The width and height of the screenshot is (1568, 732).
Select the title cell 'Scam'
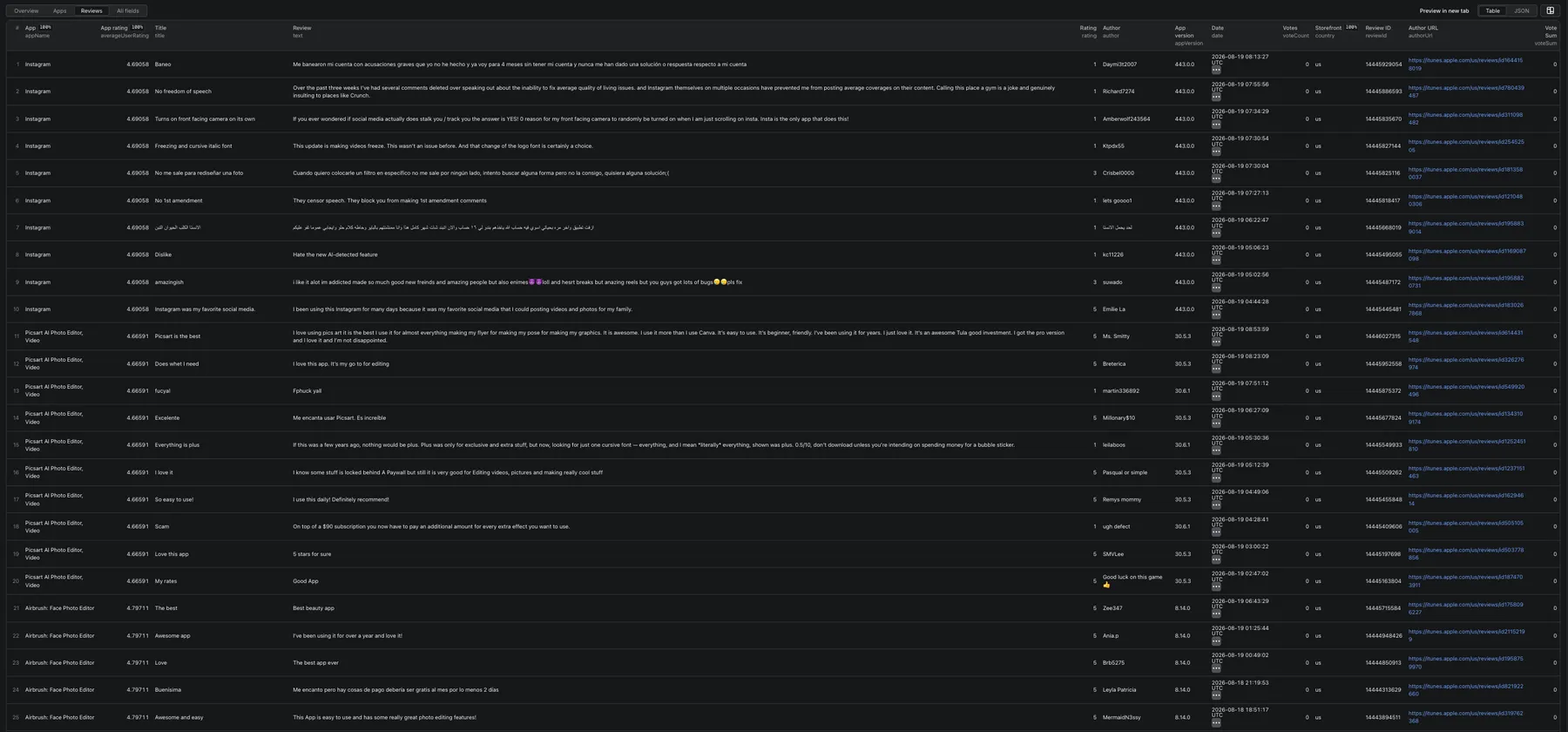click(162, 526)
